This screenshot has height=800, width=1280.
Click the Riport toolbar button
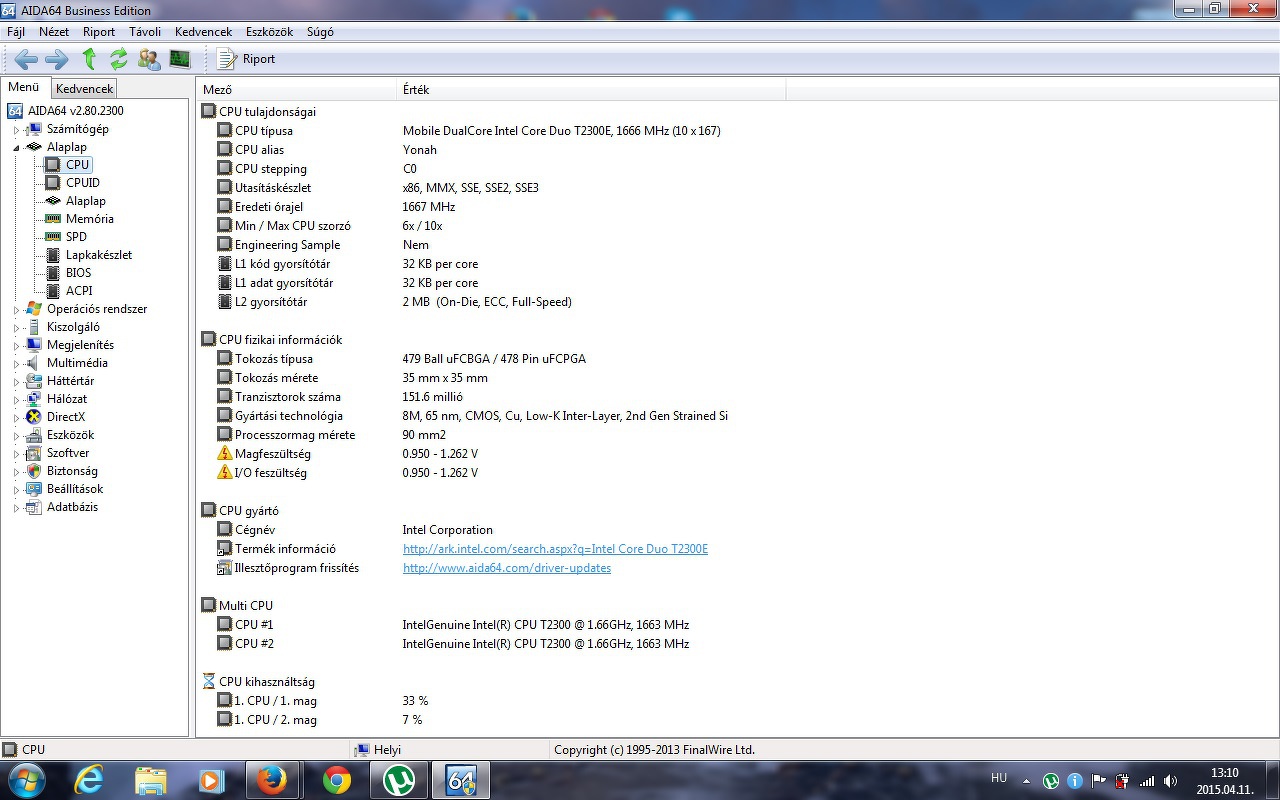[246, 59]
